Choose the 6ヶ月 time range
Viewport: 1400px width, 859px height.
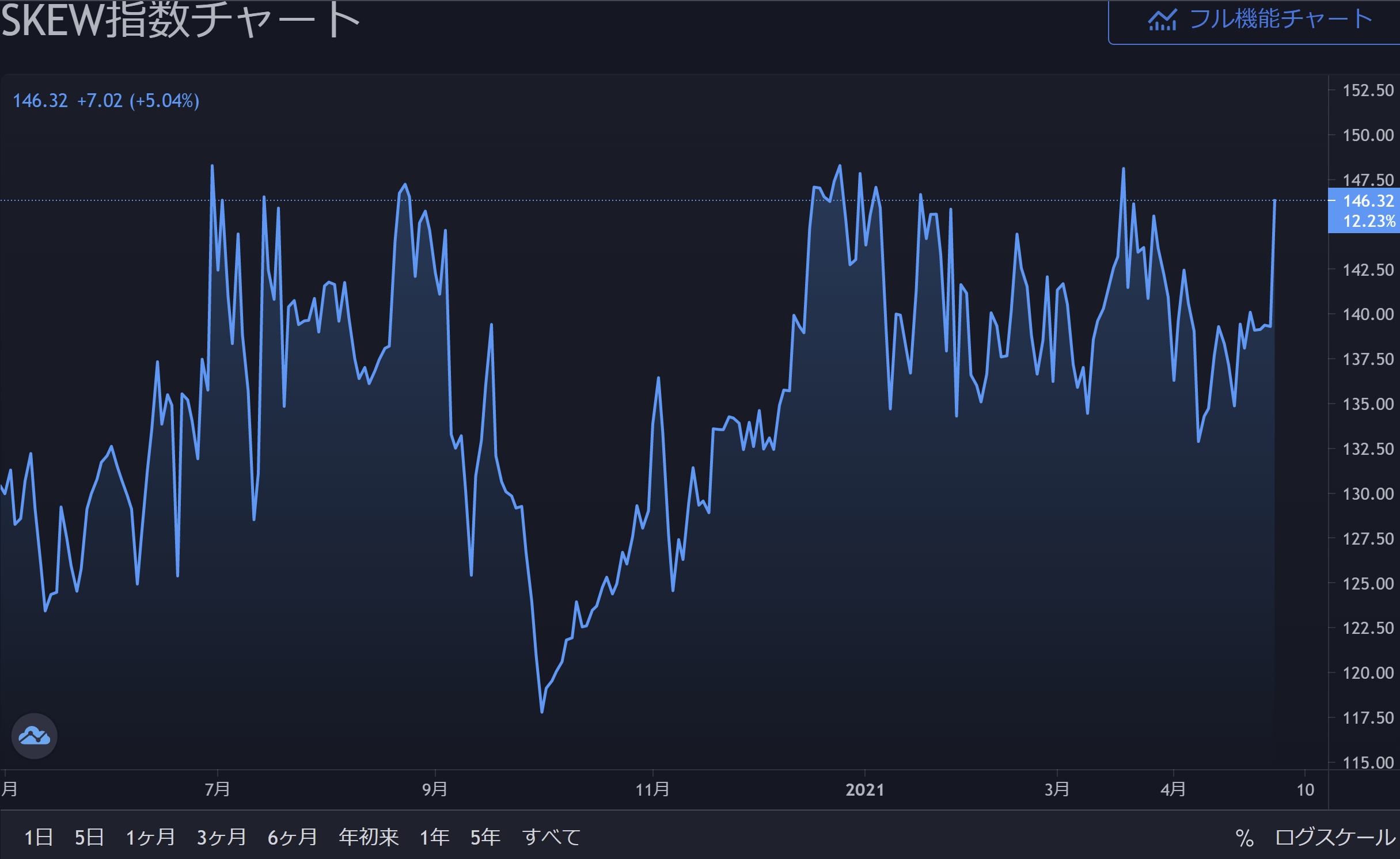click(293, 837)
